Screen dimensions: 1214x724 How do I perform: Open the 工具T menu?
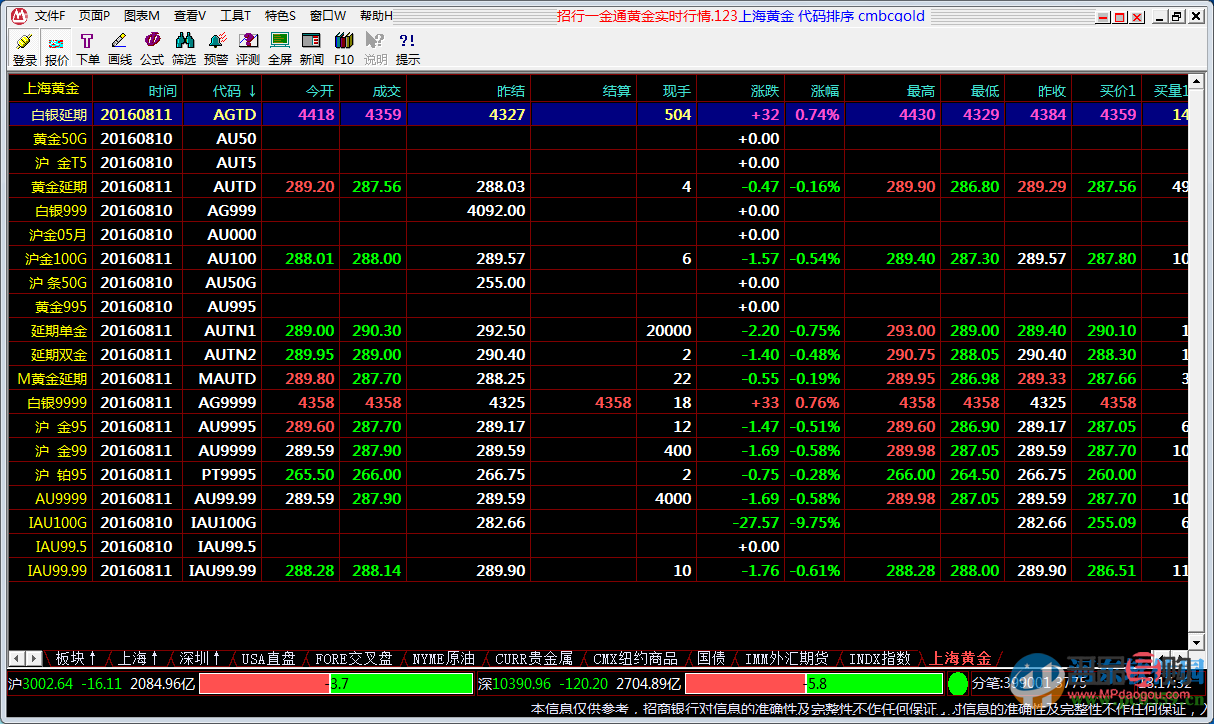tap(235, 16)
